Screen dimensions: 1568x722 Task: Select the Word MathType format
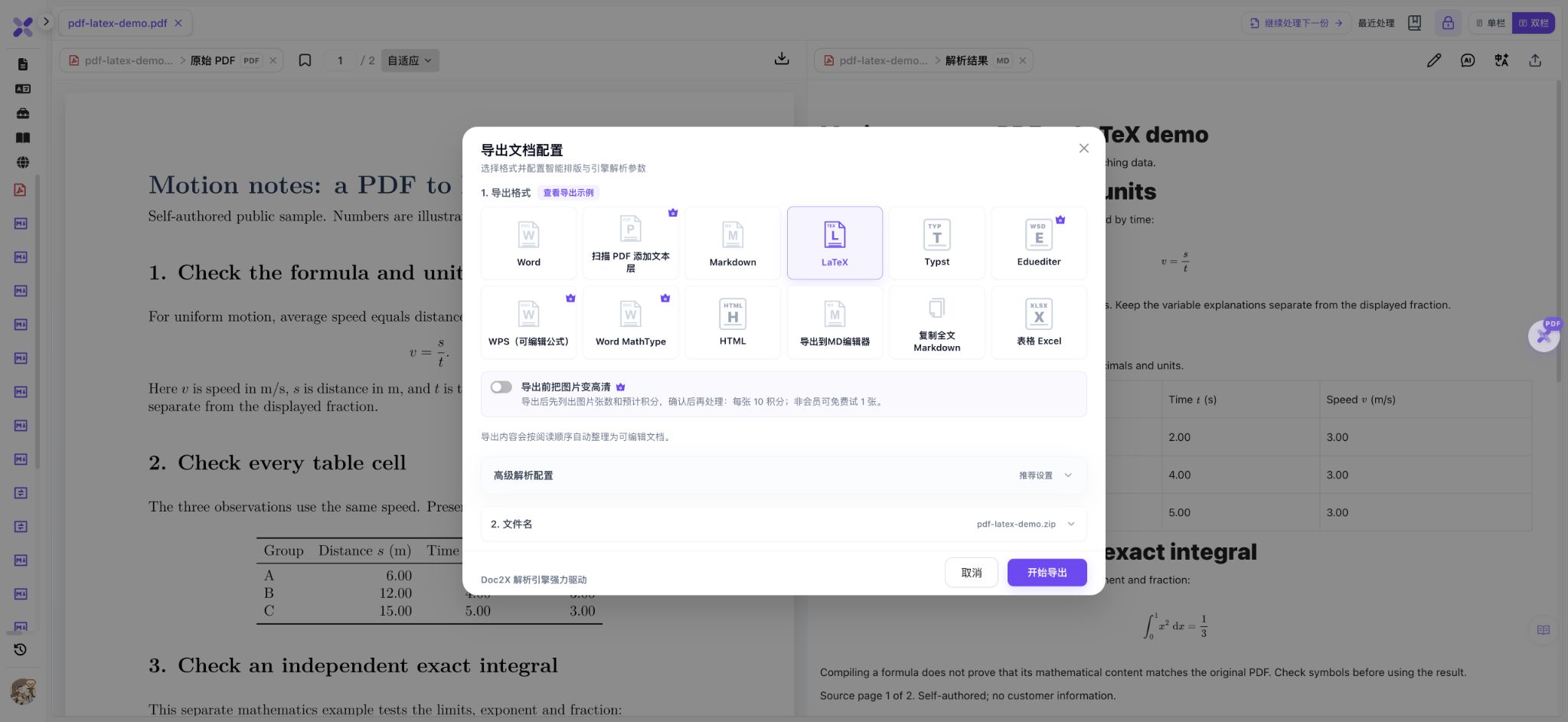tap(631, 322)
